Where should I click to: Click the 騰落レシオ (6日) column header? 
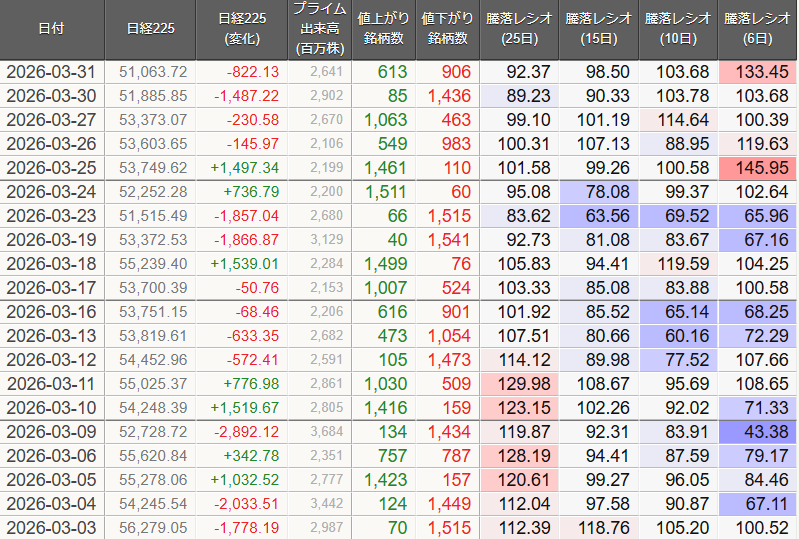(x=758, y=28)
